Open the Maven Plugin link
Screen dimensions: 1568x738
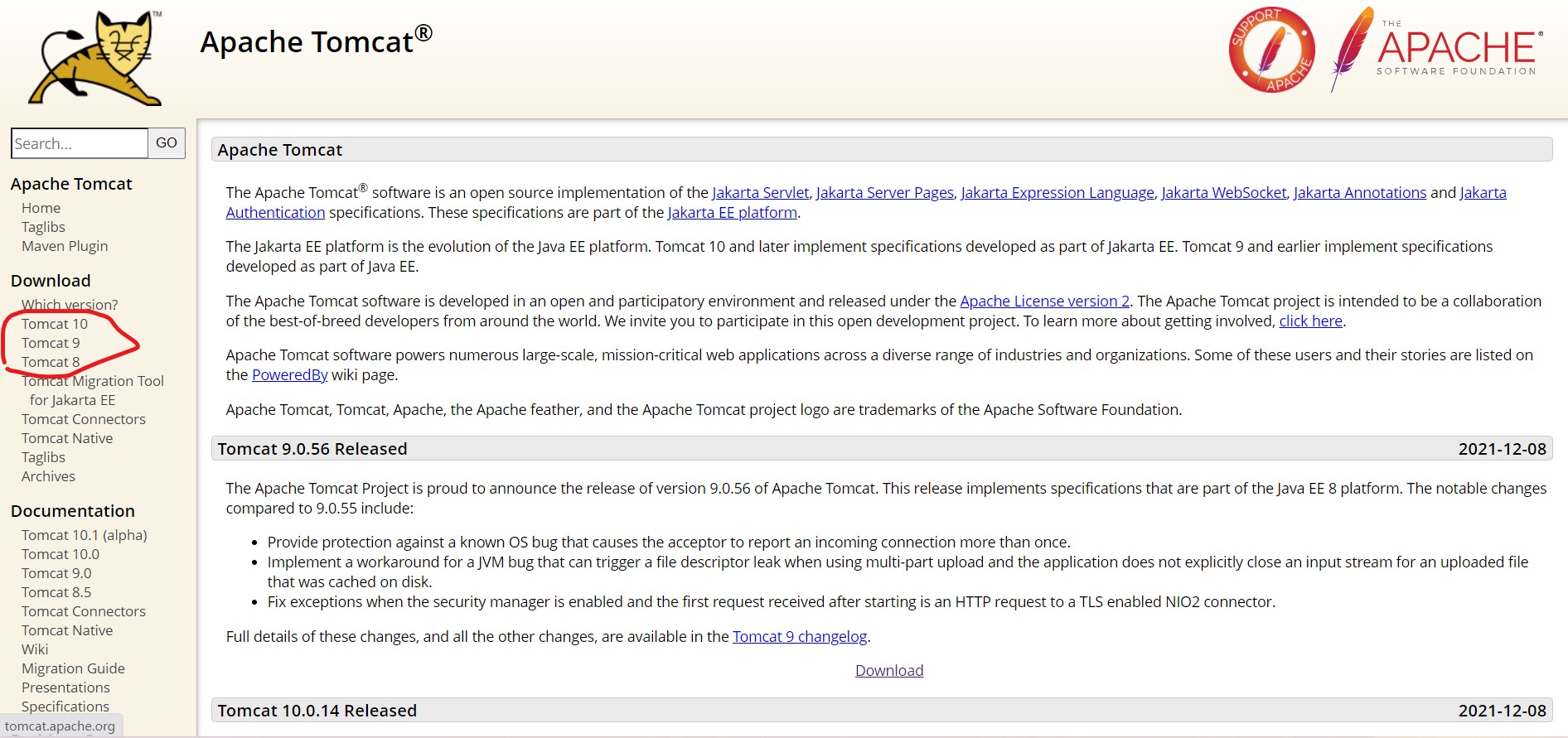65,246
